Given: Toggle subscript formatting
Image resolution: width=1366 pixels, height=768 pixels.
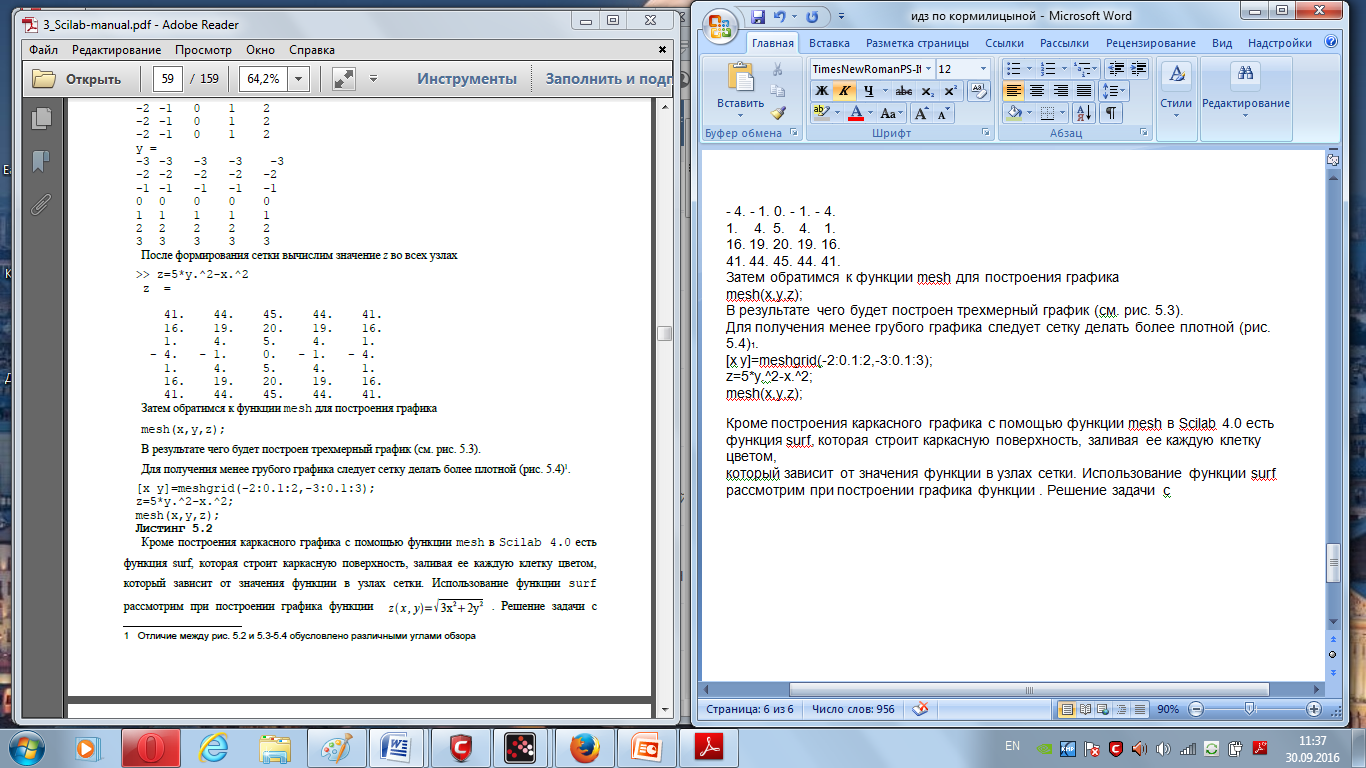Looking at the screenshot, I should 928,91.
